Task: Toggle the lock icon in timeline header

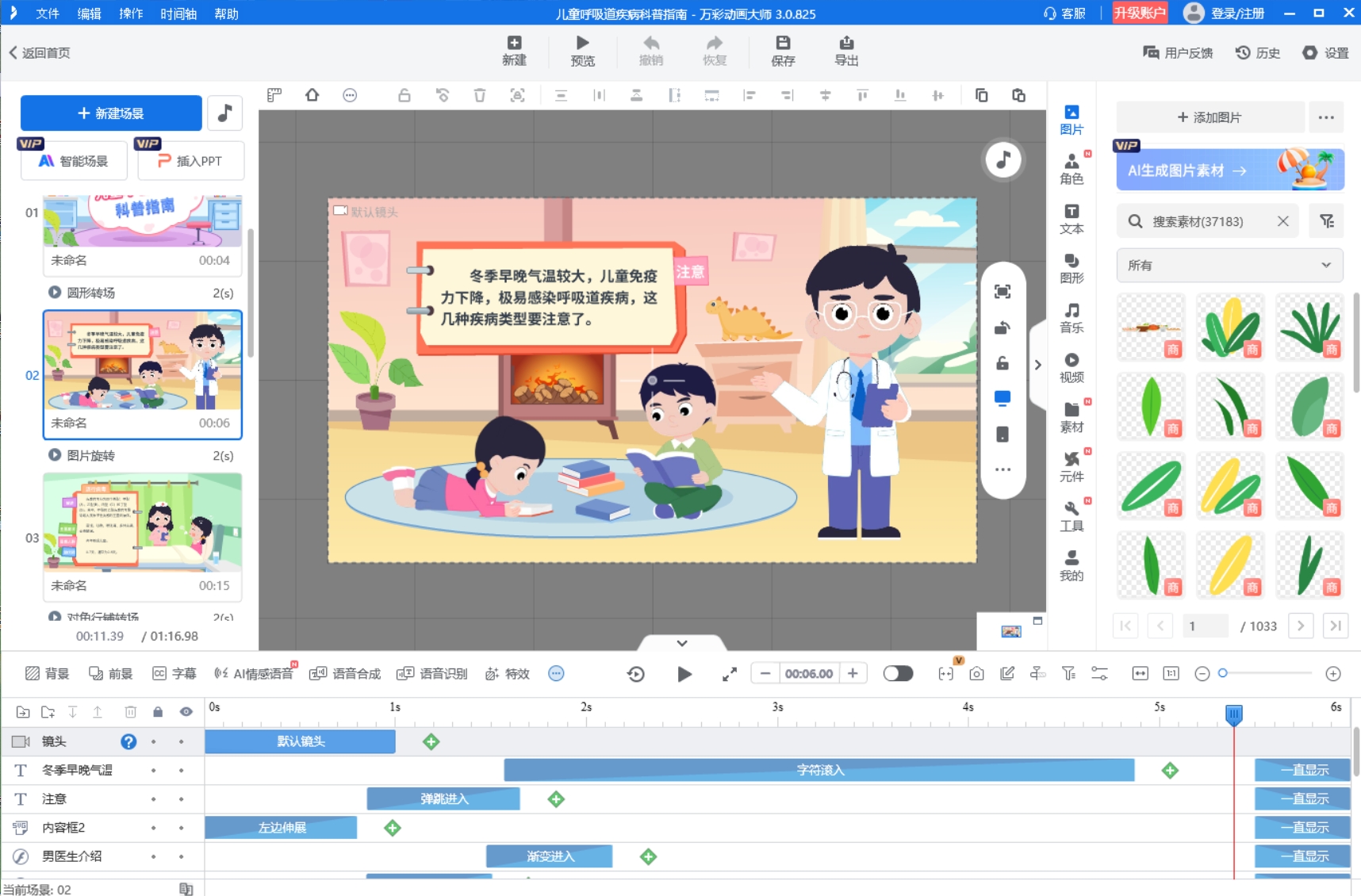Action: (x=159, y=711)
